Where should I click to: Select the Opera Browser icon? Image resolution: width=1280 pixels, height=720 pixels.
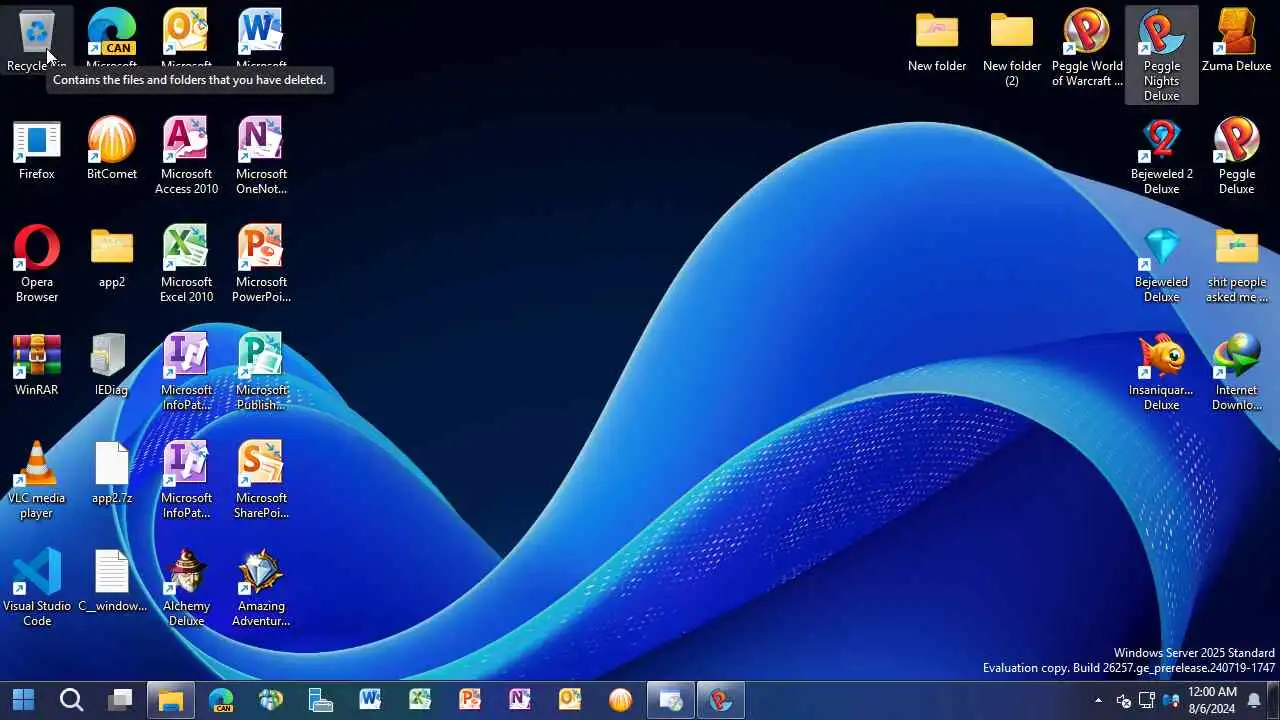point(37,264)
